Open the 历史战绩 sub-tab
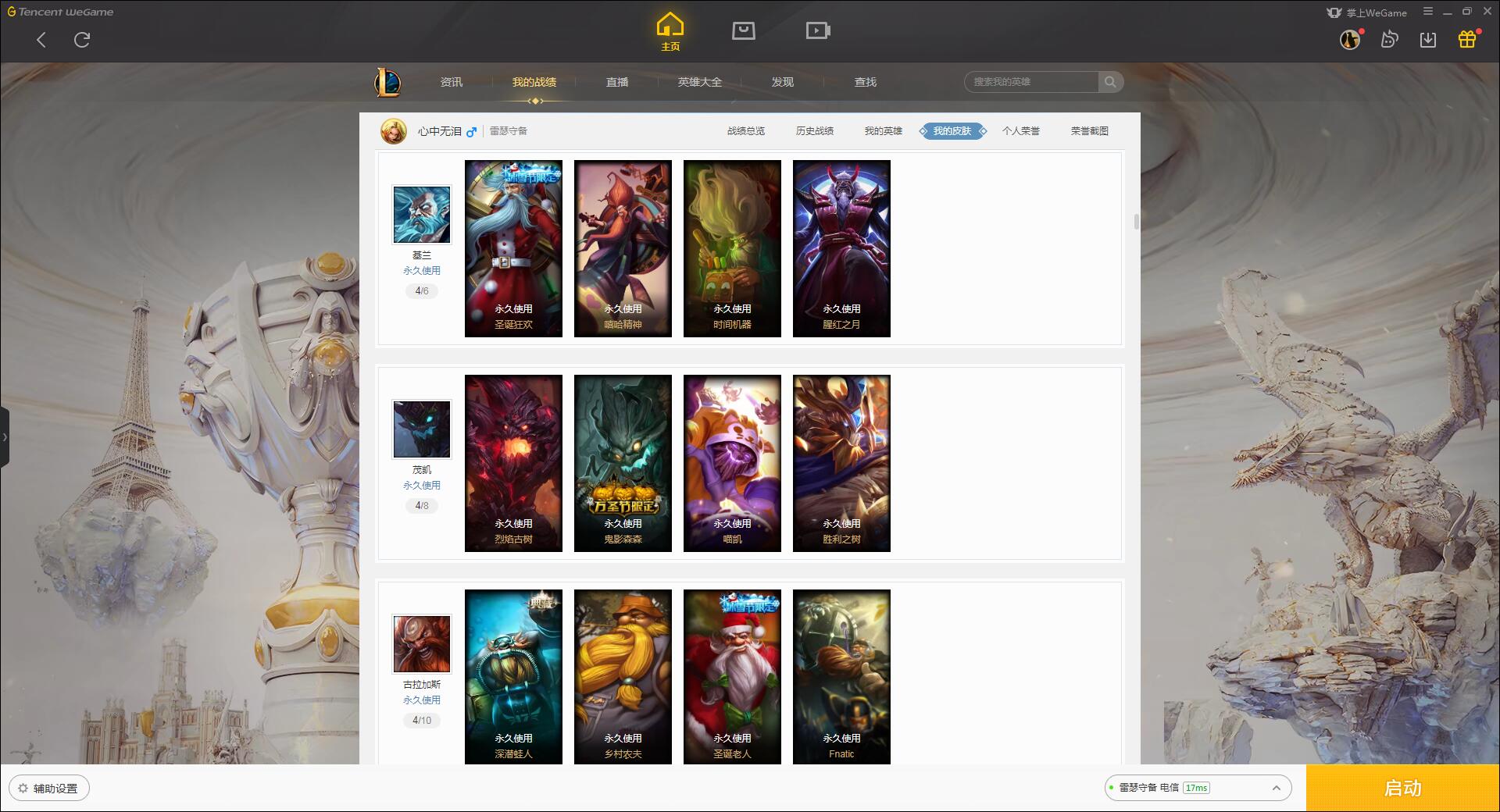The image size is (1500, 812). (815, 131)
